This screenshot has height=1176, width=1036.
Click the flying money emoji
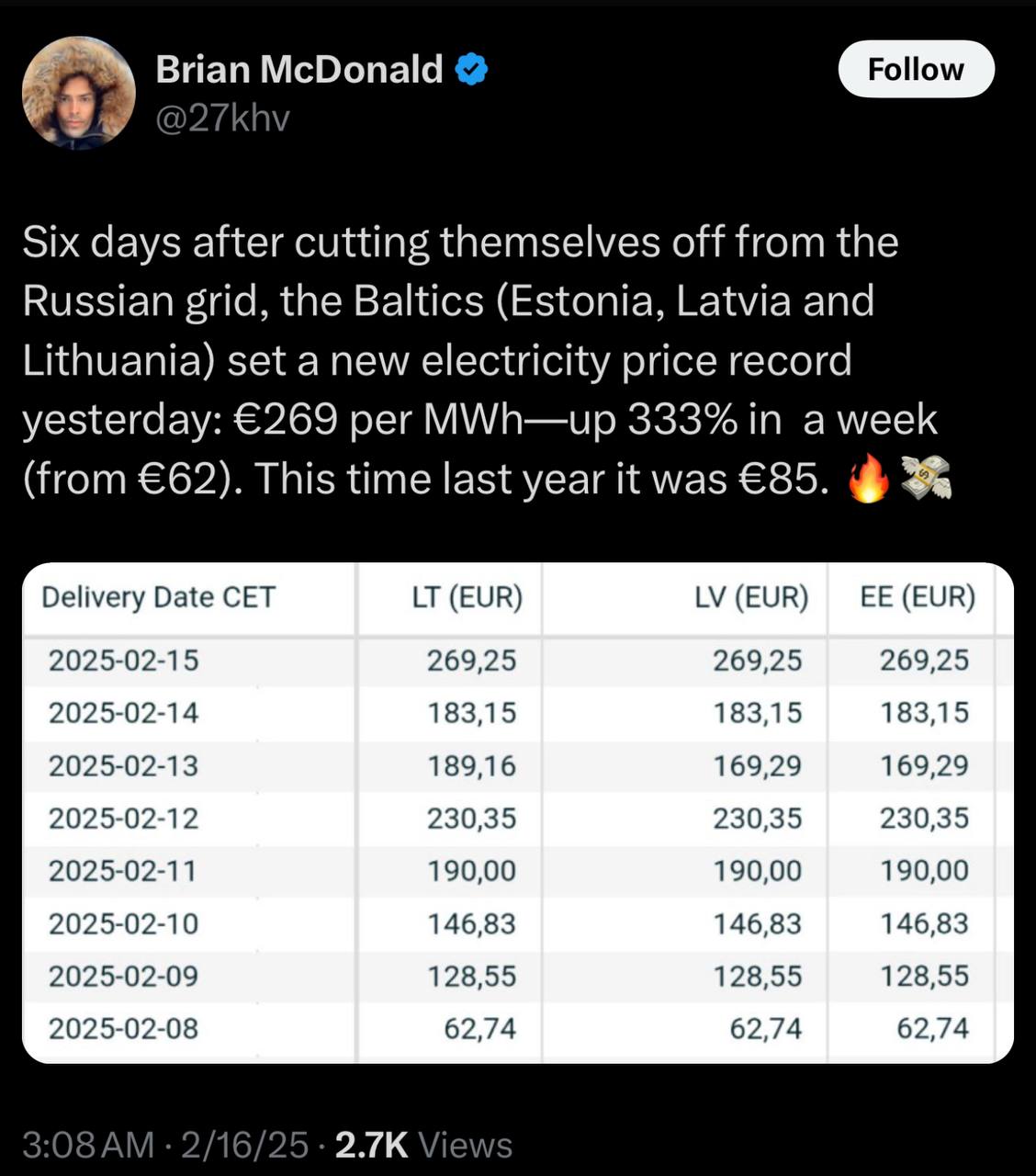pos(926,480)
